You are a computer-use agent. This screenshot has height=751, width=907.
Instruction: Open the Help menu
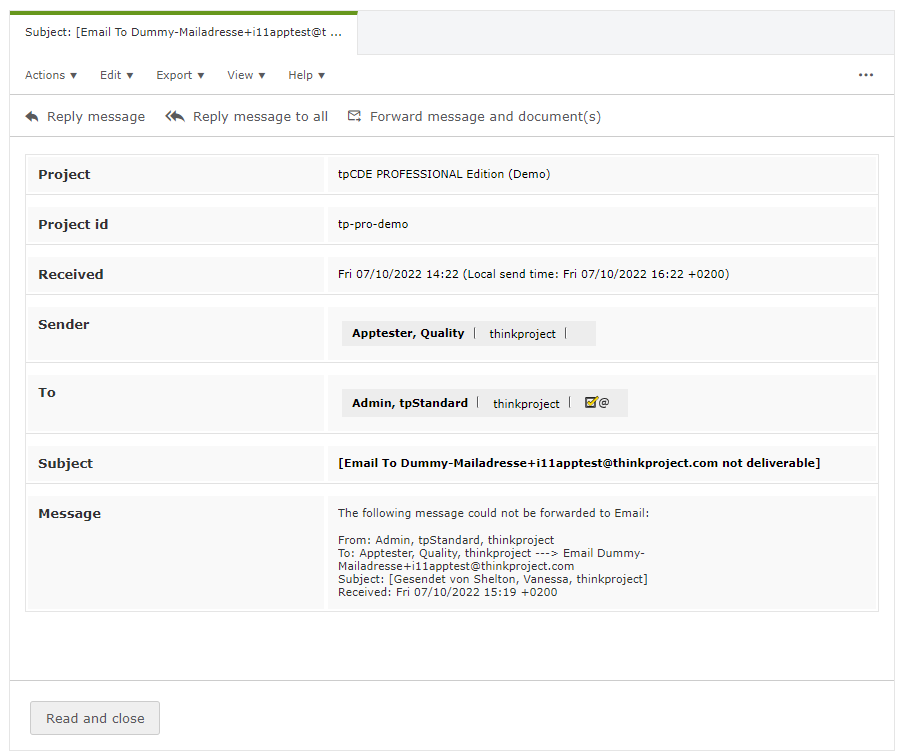307,75
